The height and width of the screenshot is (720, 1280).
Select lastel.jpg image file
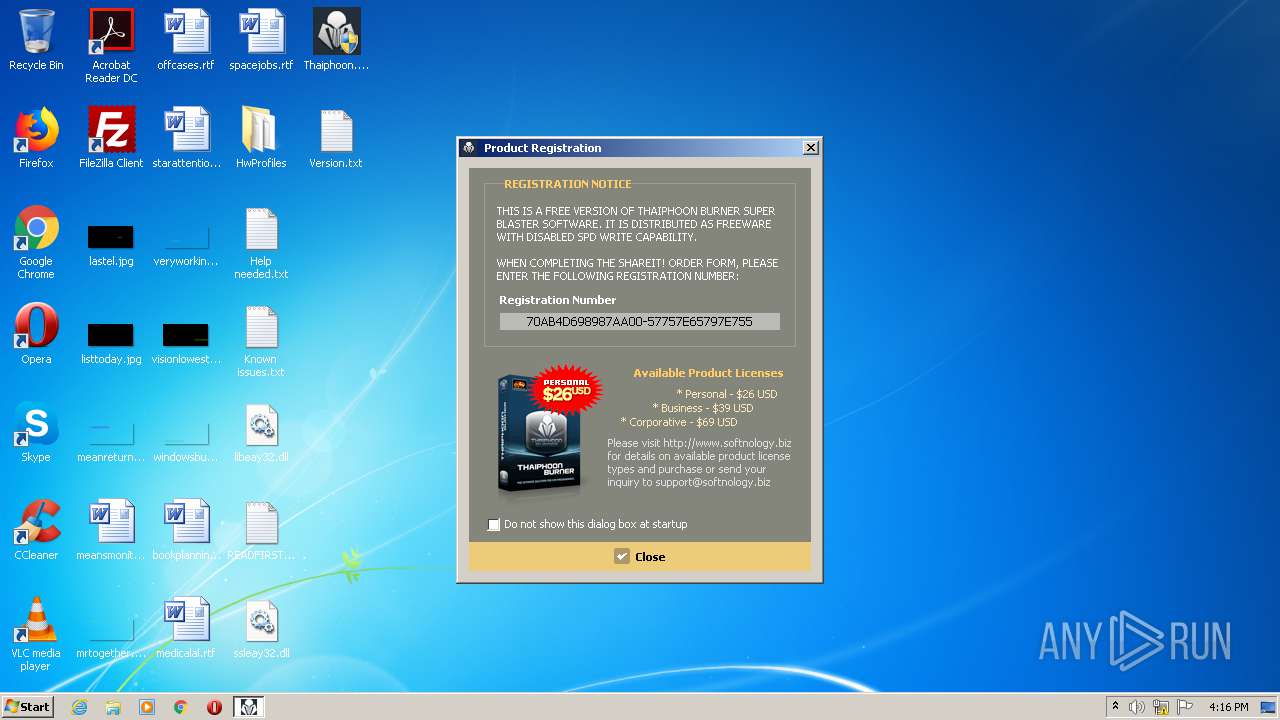(111, 245)
